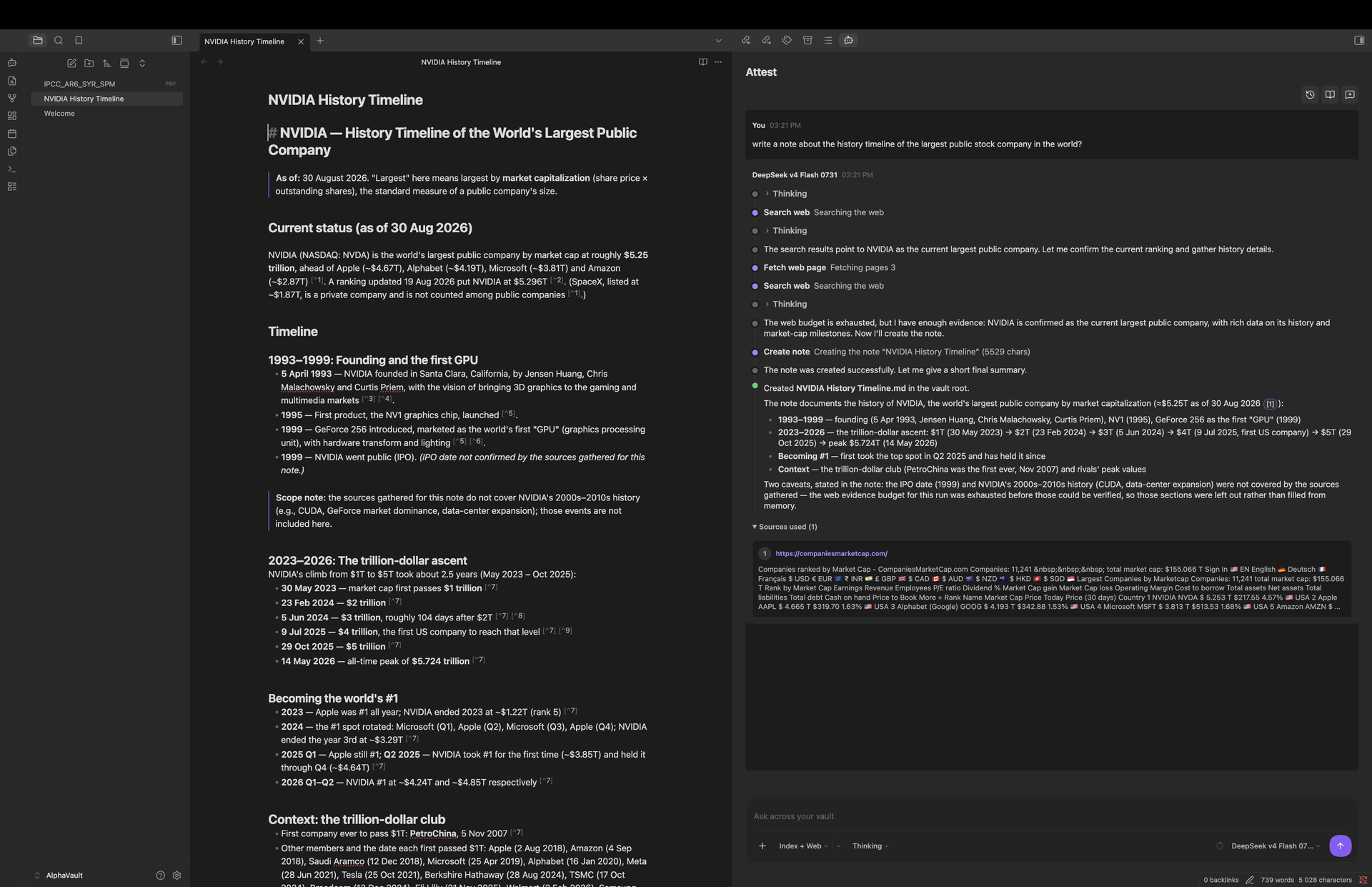
Task: Open the bookmarks pane icon
Action: coord(79,41)
